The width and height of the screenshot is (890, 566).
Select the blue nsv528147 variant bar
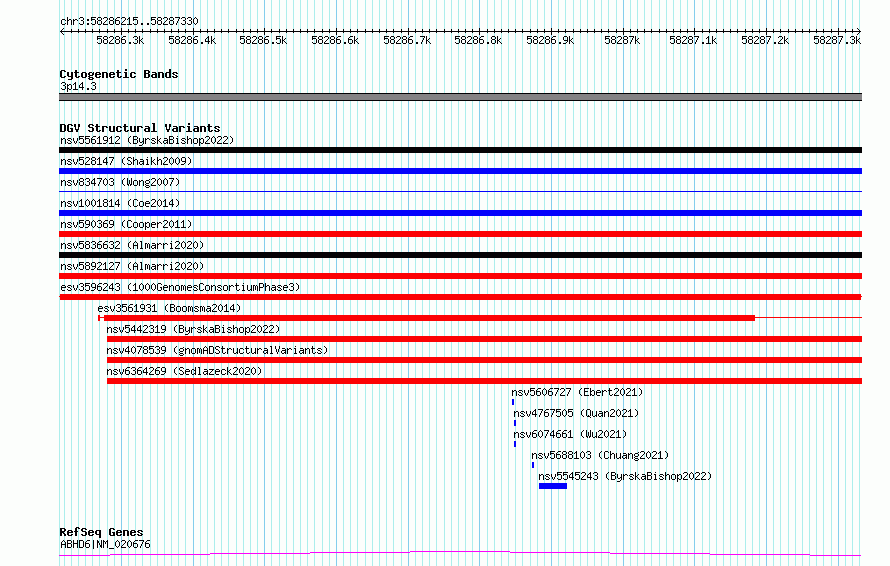tap(460, 171)
